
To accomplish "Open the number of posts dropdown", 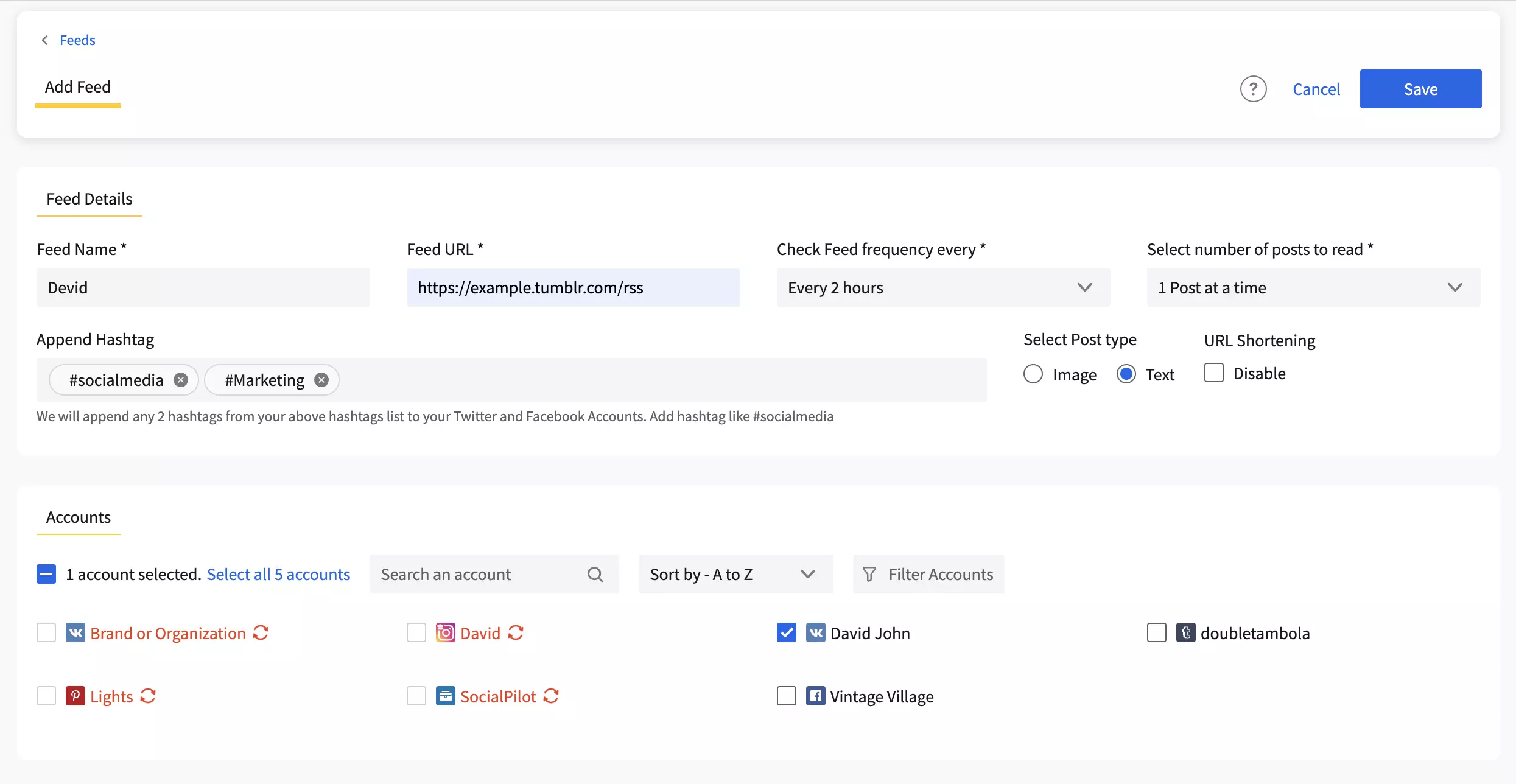I will (x=1313, y=287).
